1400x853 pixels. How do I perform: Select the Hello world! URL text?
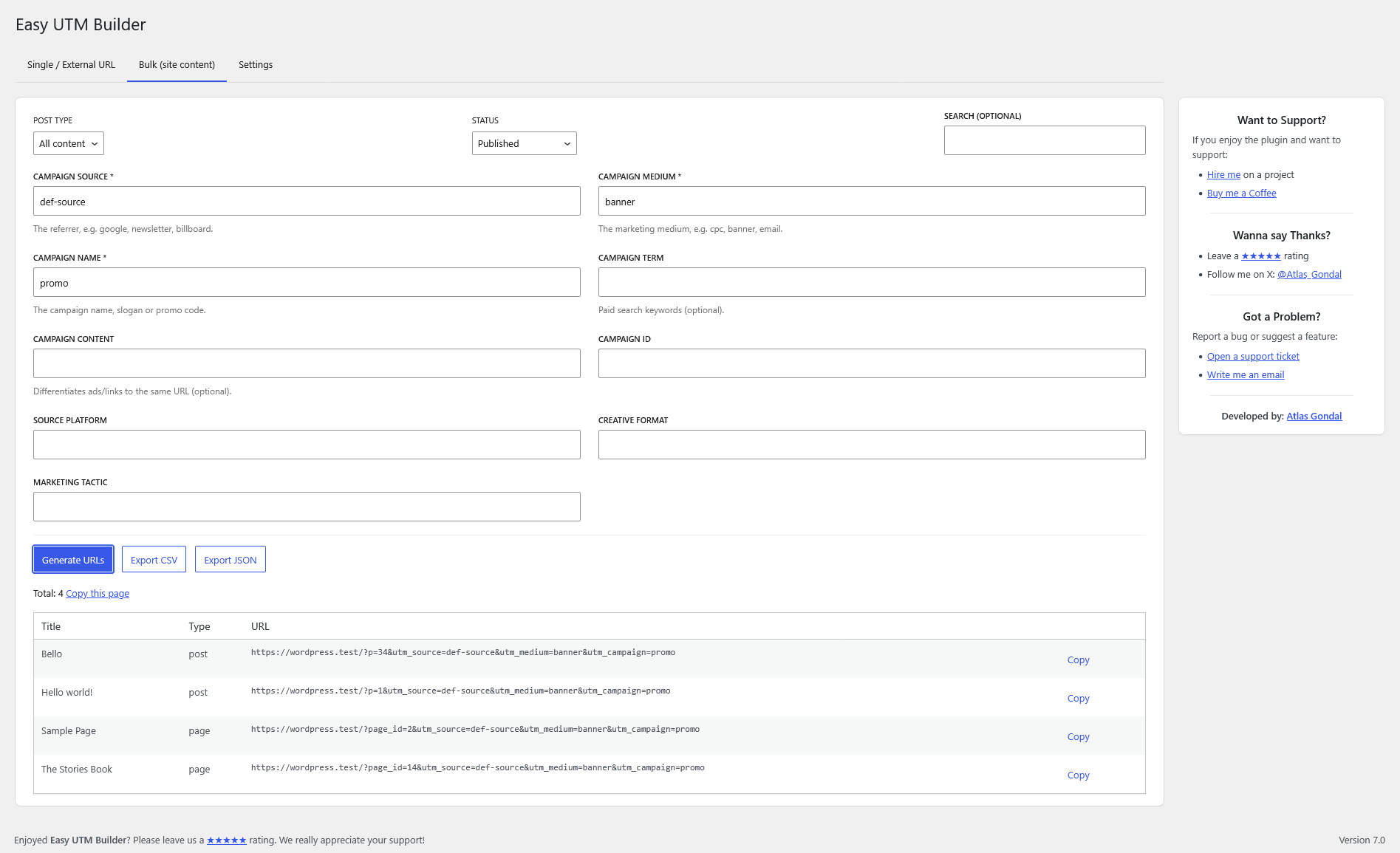(x=461, y=691)
